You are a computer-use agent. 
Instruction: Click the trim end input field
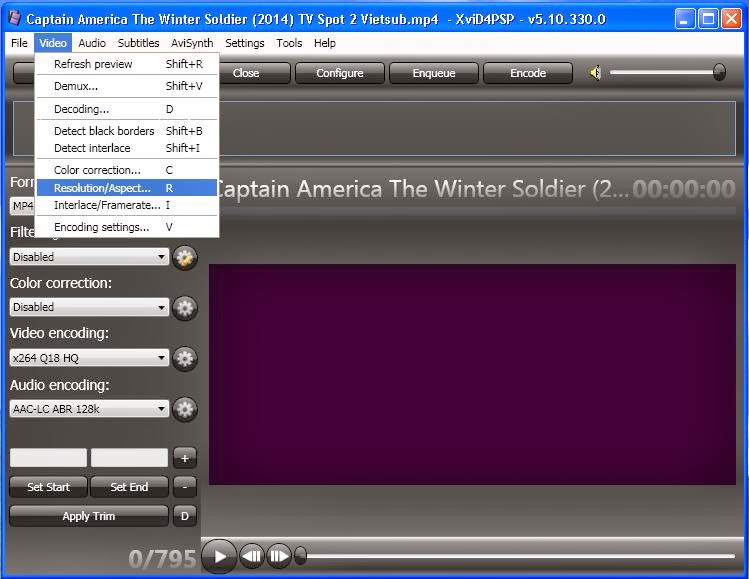click(x=129, y=458)
